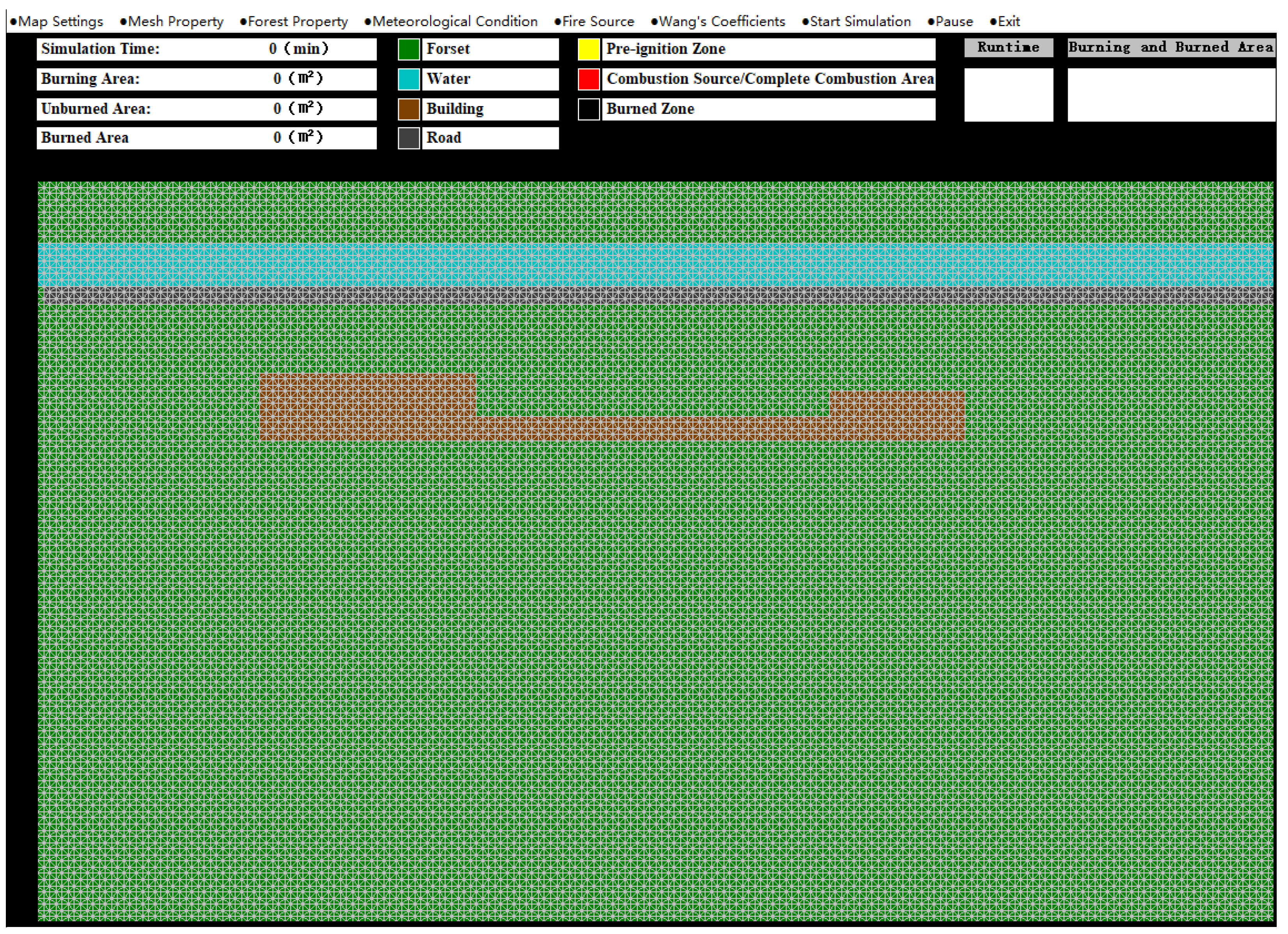Image resolution: width=1288 pixels, height=934 pixels.
Task: Click the yellow Pre-ignition Zone swatch
Action: pyautogui.click(x=588, y=50)
